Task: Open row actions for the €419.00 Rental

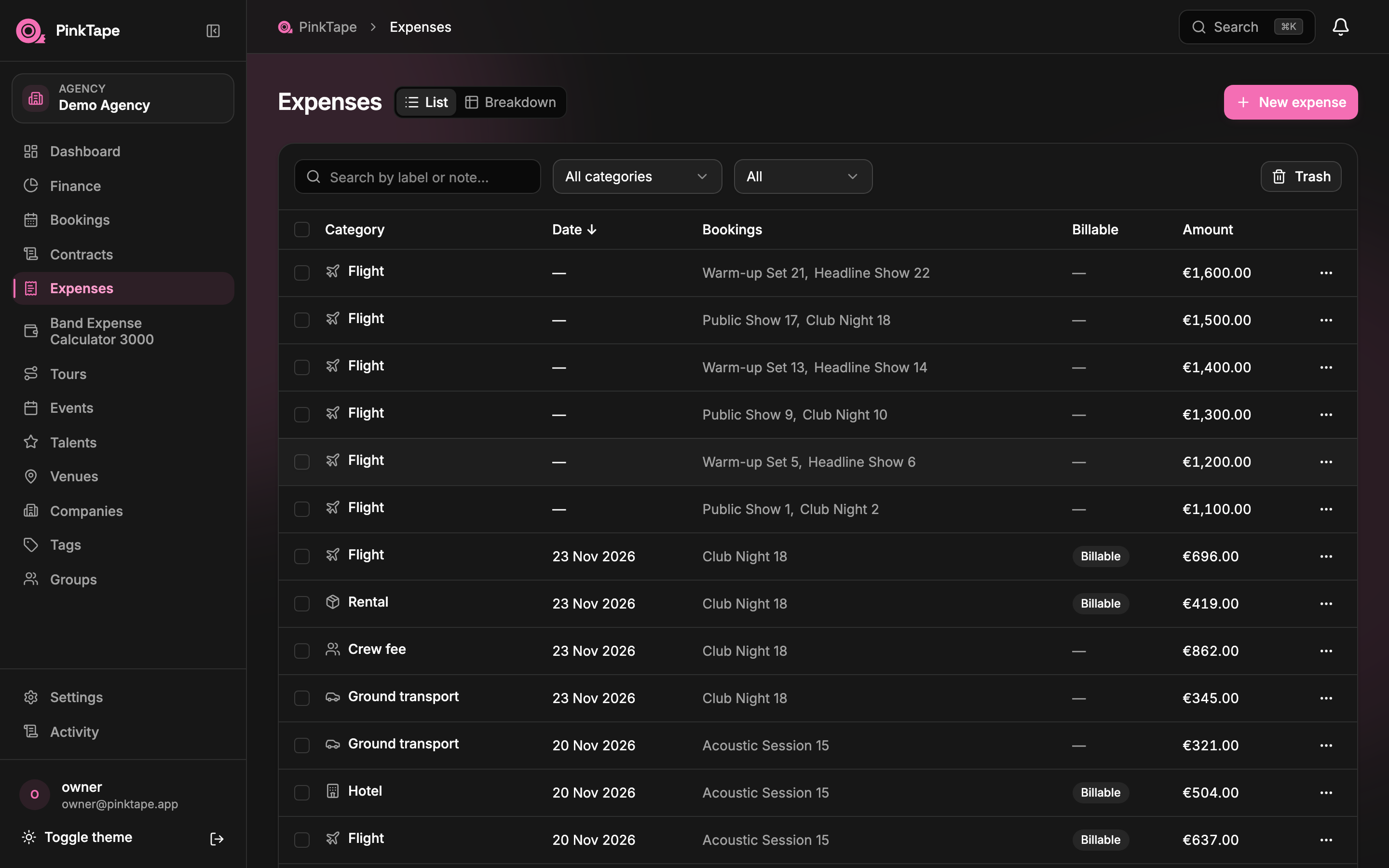Action: pyautogui.click(x=1326, y=603)
